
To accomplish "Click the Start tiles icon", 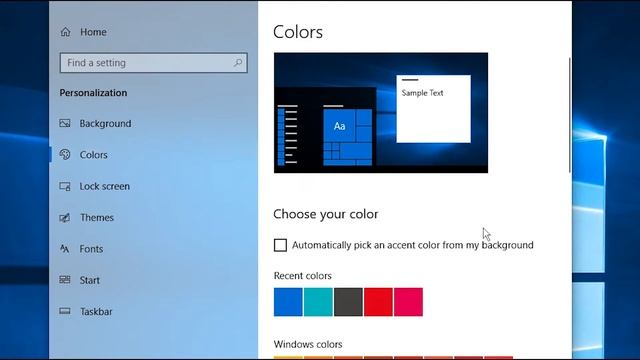I will (65, 280).
